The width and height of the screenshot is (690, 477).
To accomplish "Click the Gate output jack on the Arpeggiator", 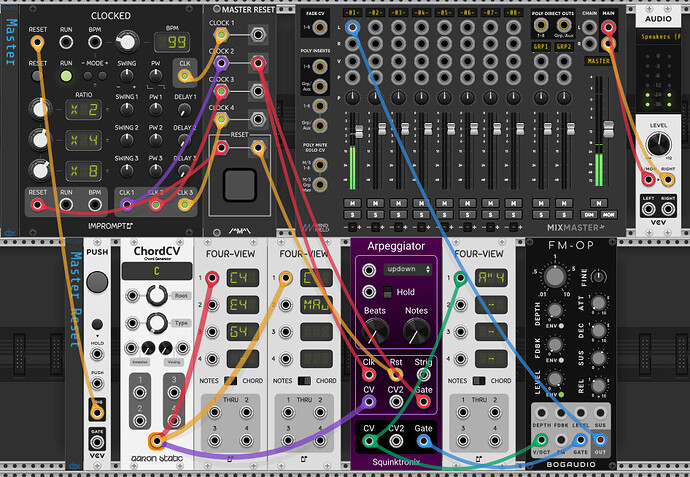I will tap(423, 440).
